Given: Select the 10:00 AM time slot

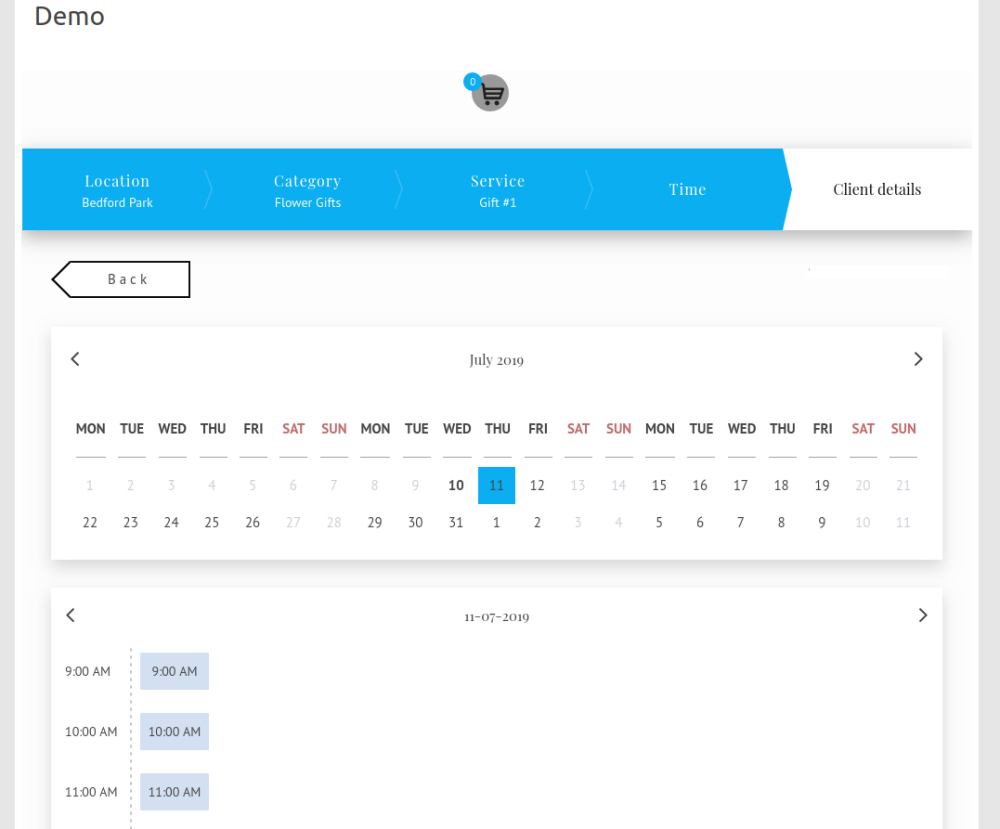Looking at the screenshot, I should pyautogui.click(x=174, y=731).
